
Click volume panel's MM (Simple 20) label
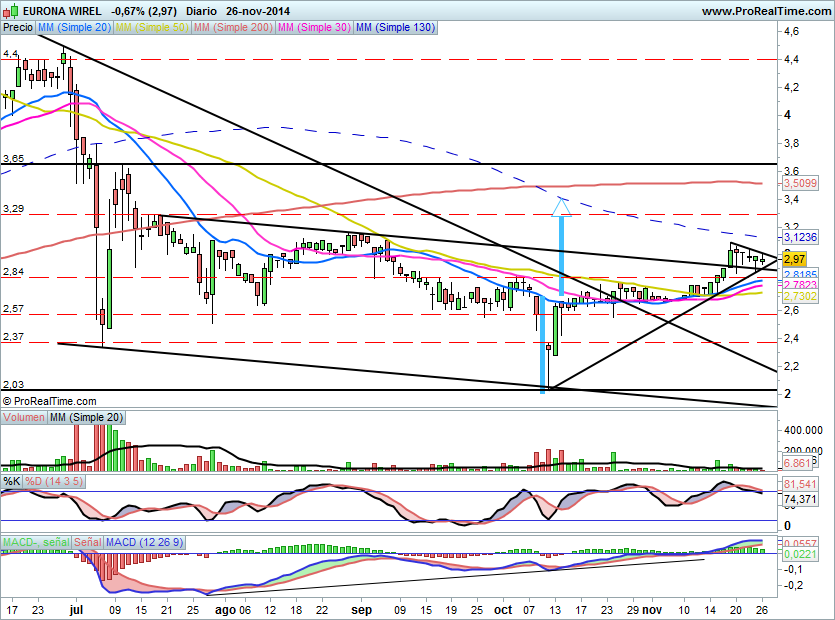86,416
